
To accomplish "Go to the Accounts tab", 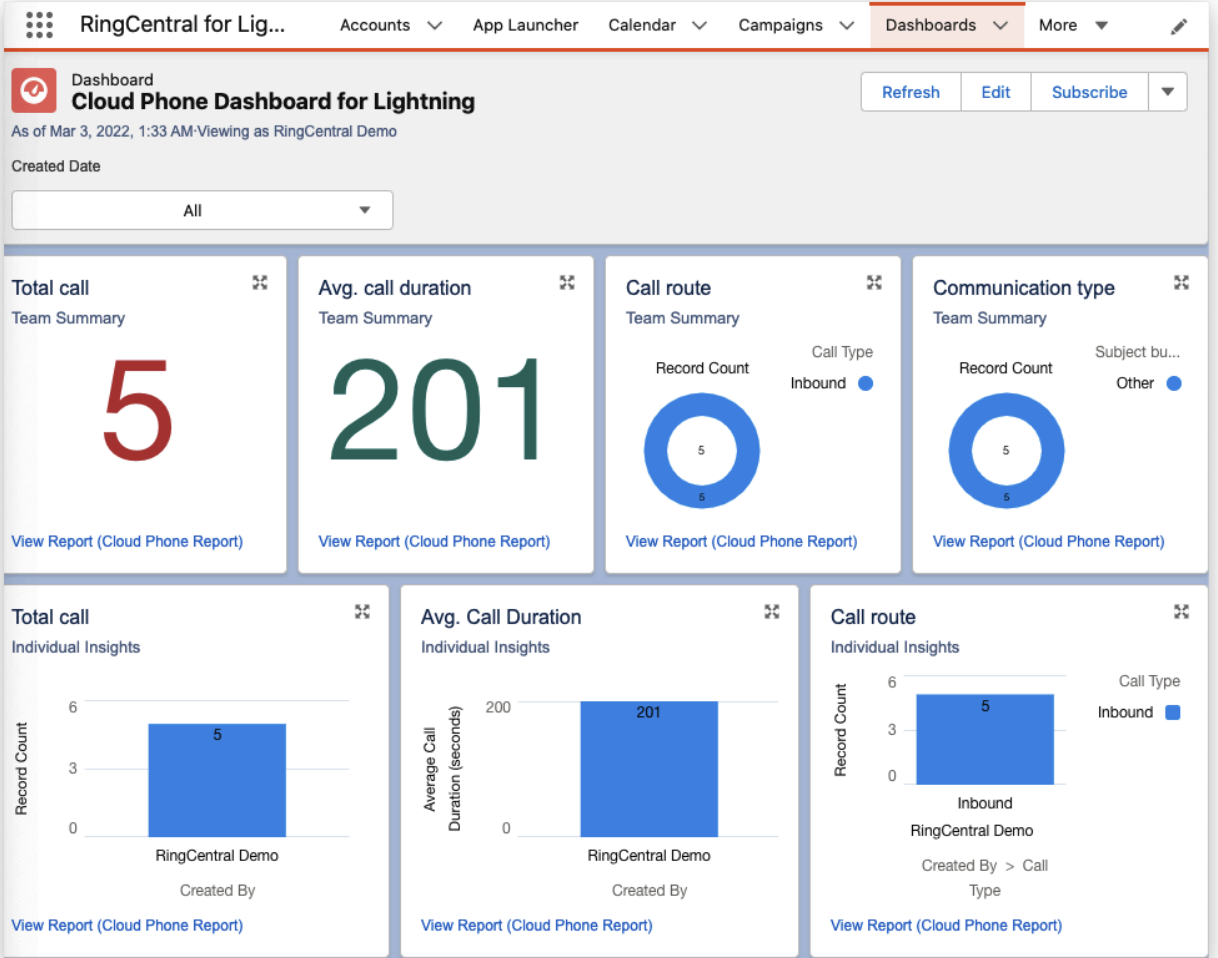I will 375,26.
